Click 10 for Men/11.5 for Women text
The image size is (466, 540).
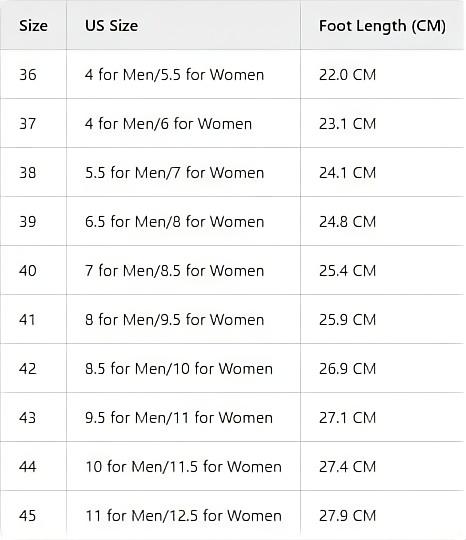click(183, 467)
